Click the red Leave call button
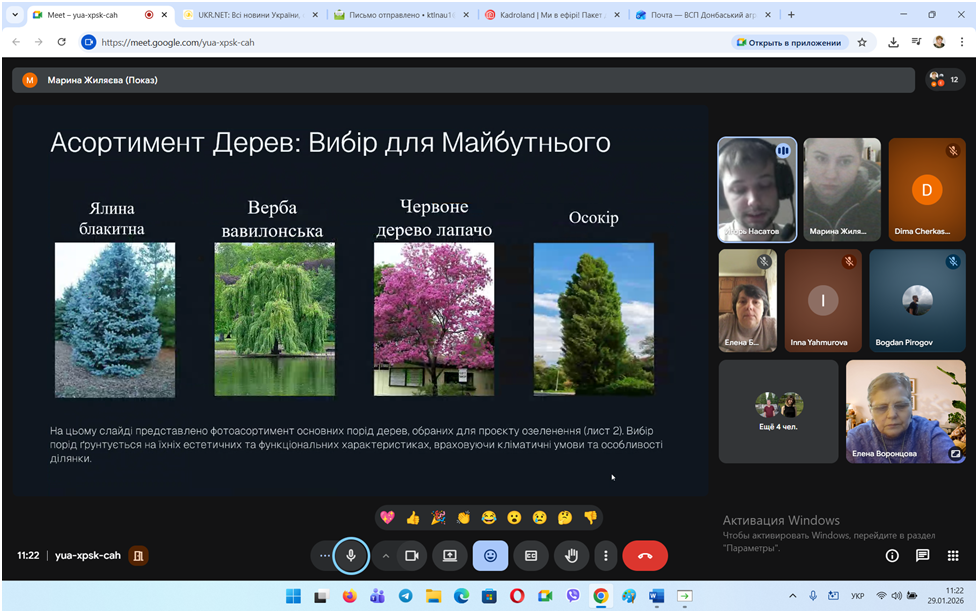This screenshot has height=613, width=978. pyautogui.click(x=645, y=555)
